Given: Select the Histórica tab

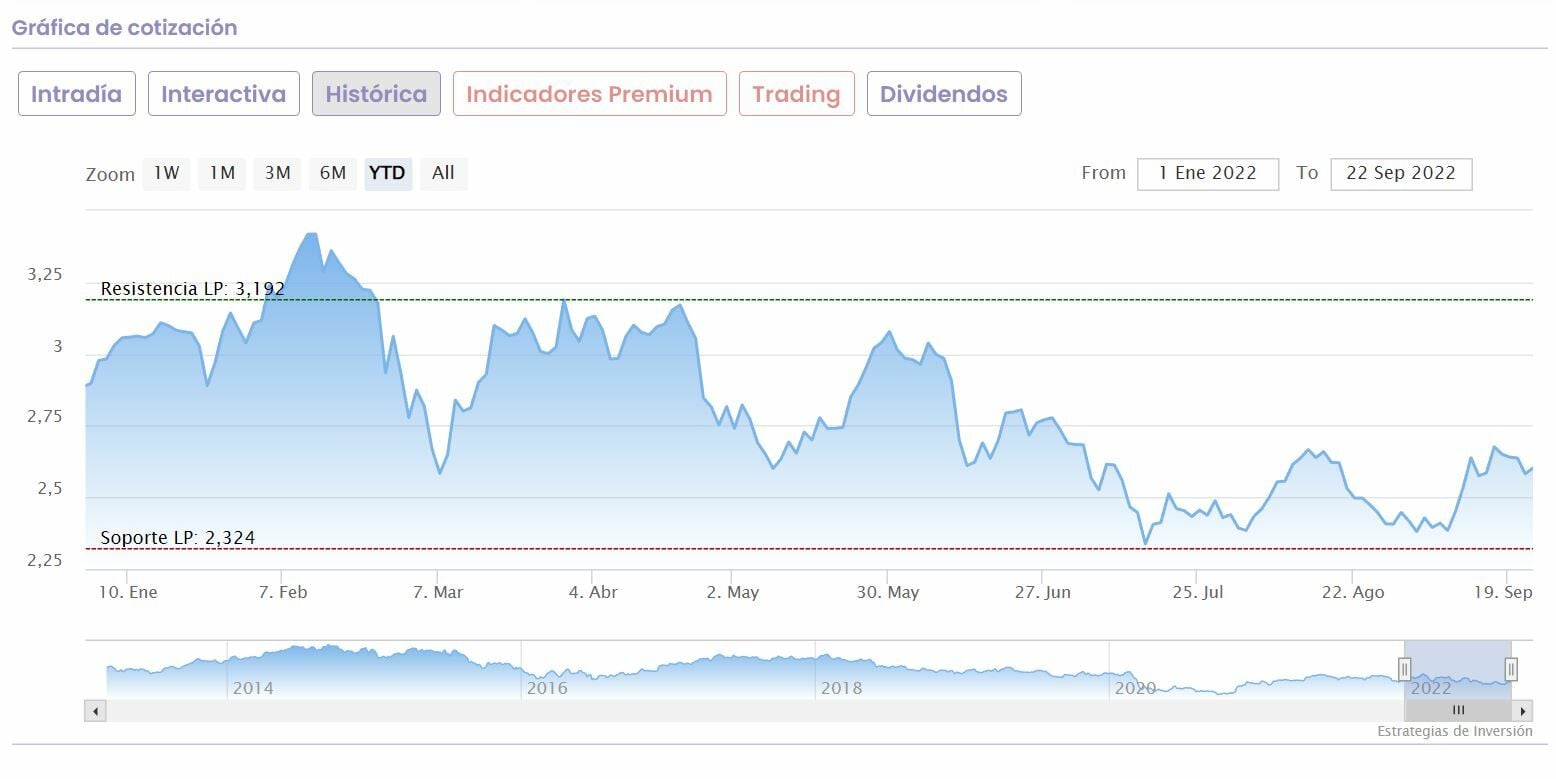Looking at the screenshot, I should 376,94.
